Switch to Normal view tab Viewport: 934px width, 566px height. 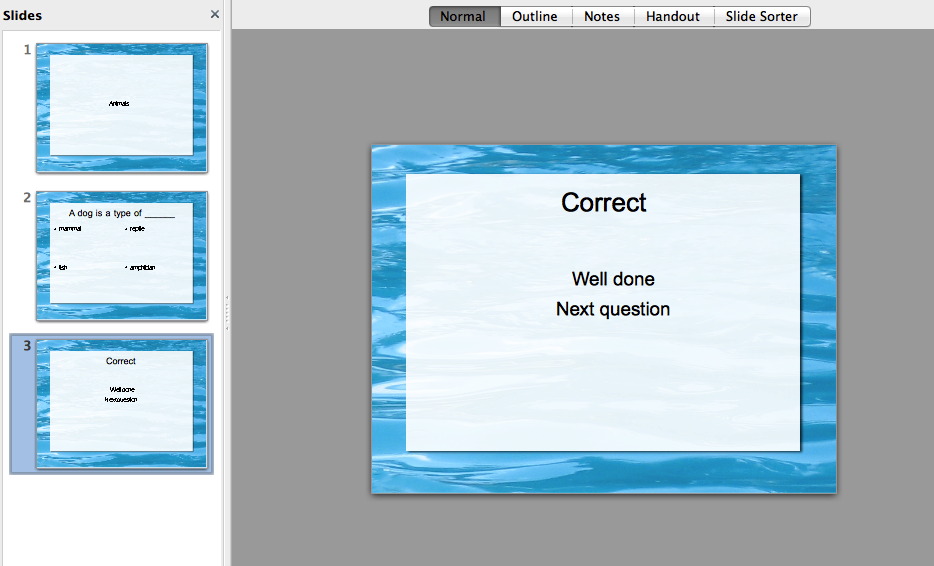point(464,16)
